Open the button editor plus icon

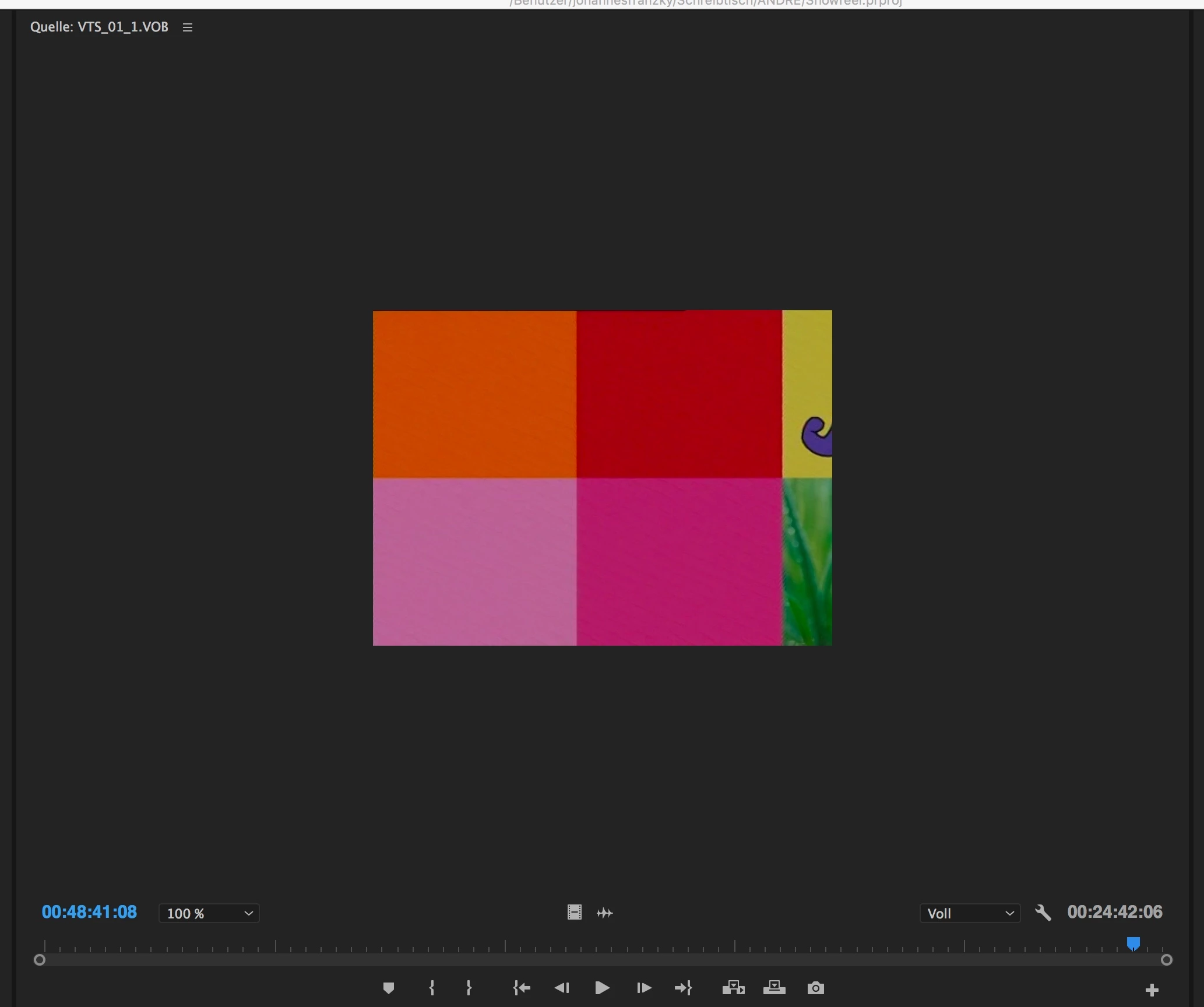click(x=1152, y=990)
